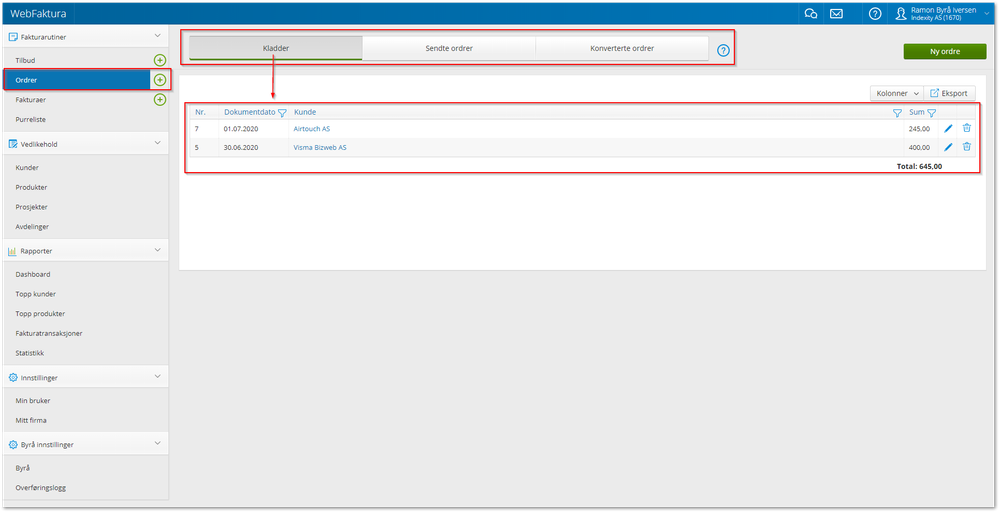This screenshot has height=512, width=999.
Task: Open Statistikk in the sidebar
Action: tap(30, 353)
